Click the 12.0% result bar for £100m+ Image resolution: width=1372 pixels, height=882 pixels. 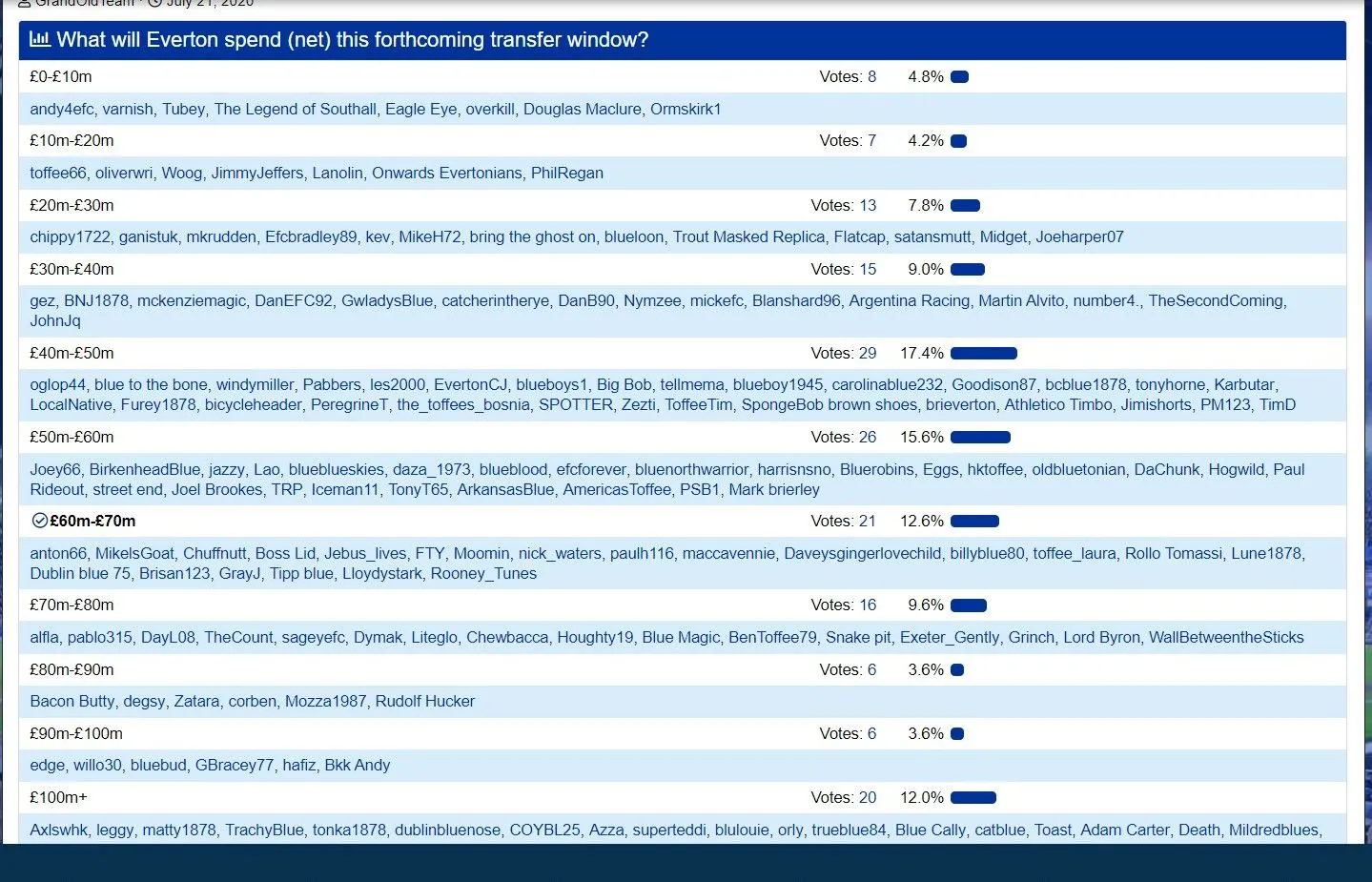pos(973,797)
